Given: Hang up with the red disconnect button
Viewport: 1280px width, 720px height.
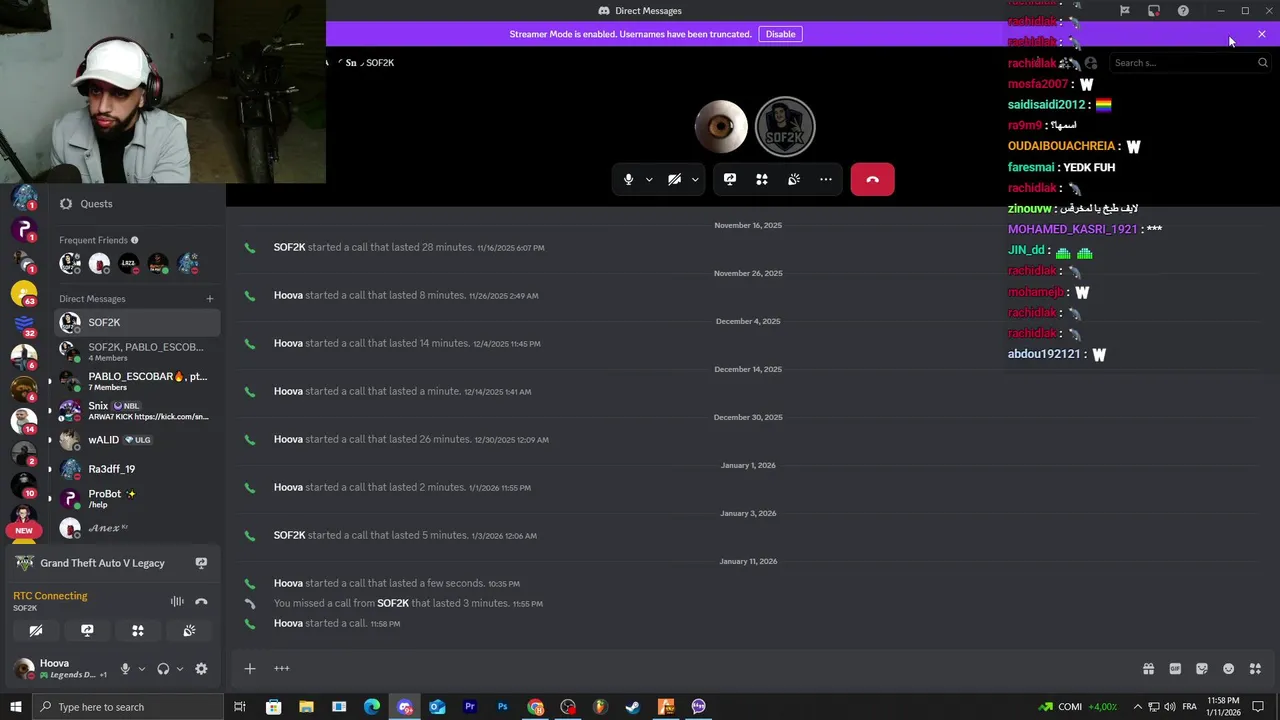Looking at the screenshot, I should click(872, 179).
